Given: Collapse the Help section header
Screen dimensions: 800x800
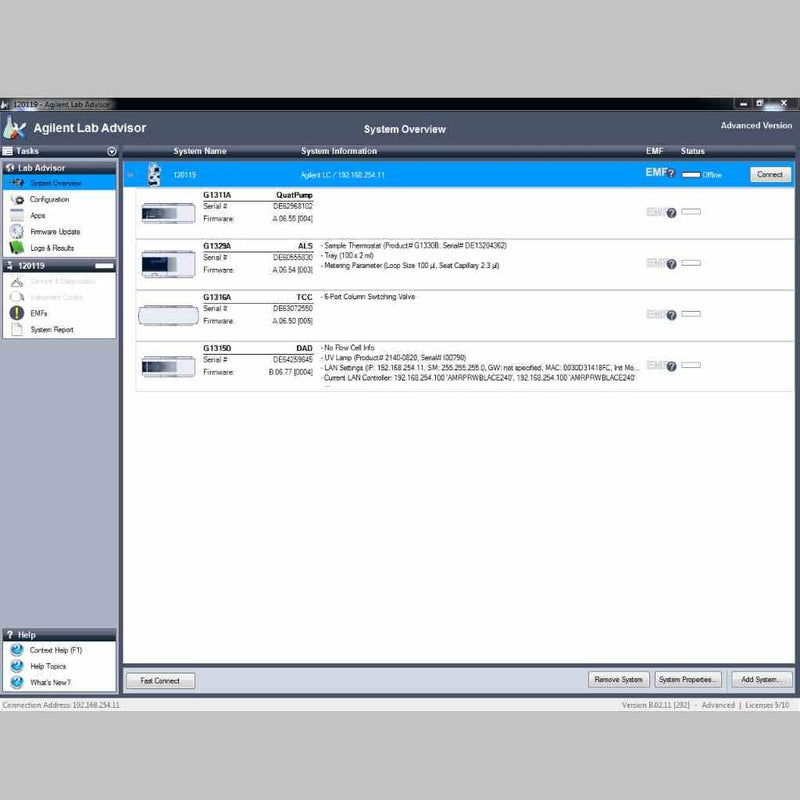Looking at the screenshot, I should click(x=59, y=635).
